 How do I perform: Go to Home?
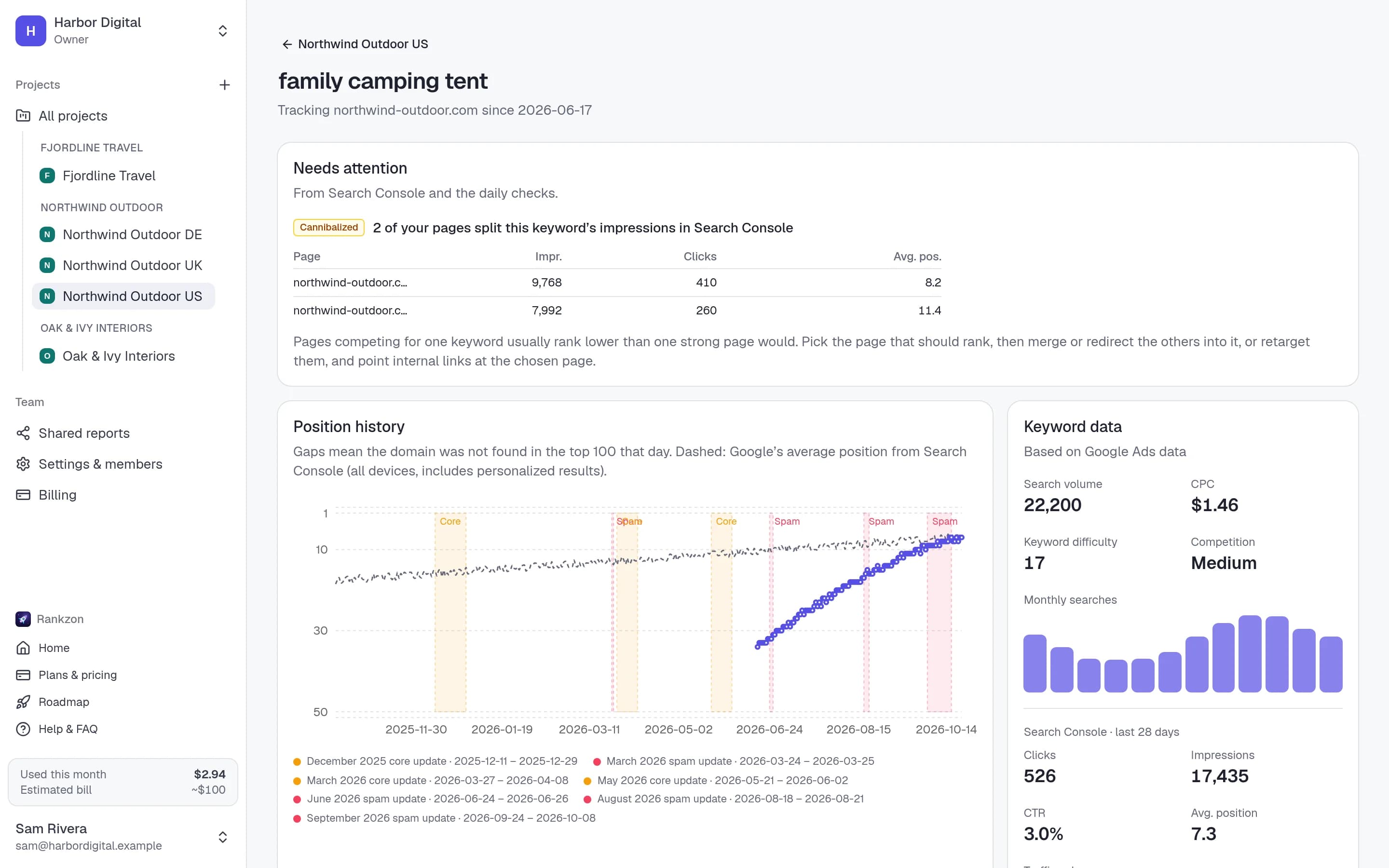click(54, 648)
